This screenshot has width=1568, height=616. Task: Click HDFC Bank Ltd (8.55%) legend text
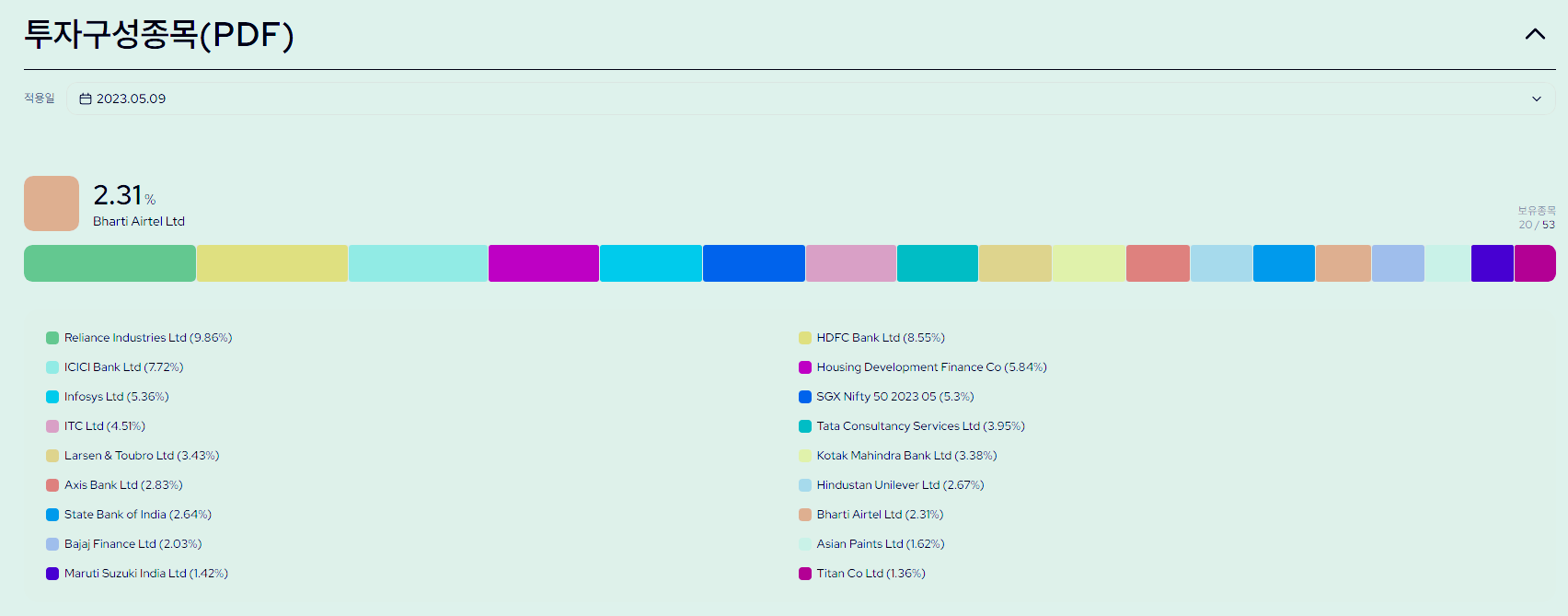click(x=881, y=338)
